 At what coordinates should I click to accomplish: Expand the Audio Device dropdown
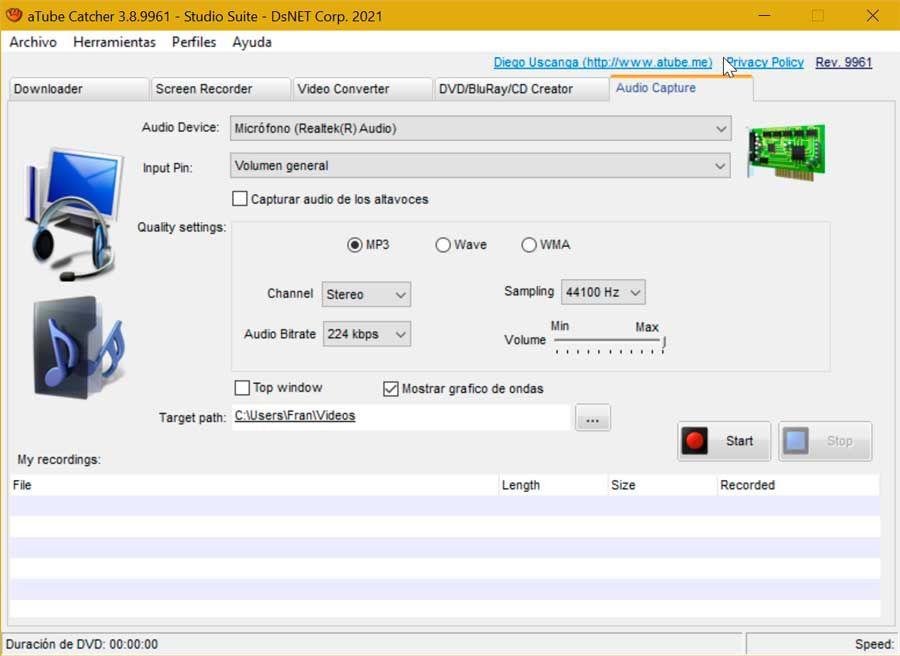click(480, 129)
